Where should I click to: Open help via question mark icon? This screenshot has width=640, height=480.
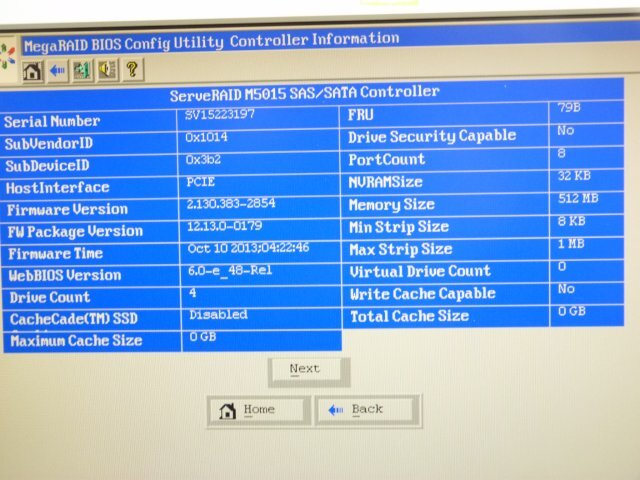click(133, 69)
